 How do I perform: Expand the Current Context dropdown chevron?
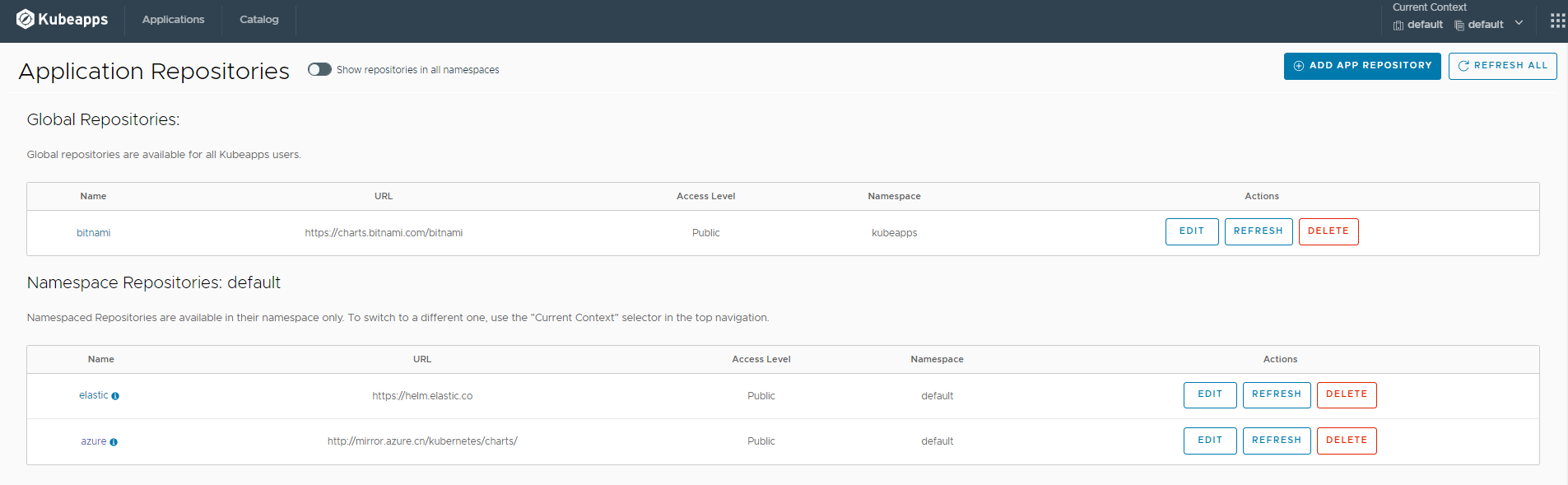(1519, 23)
